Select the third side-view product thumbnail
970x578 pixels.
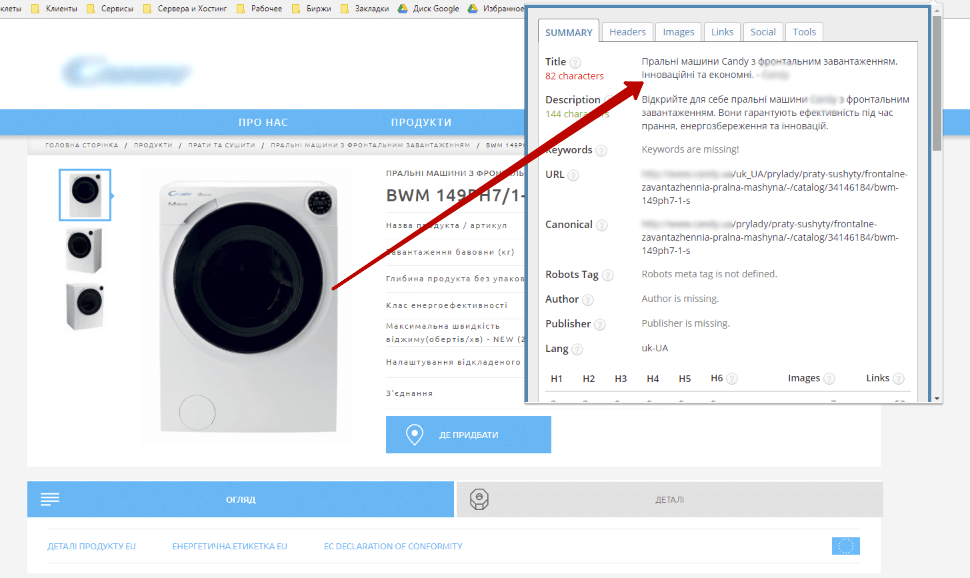pos(85,306)
